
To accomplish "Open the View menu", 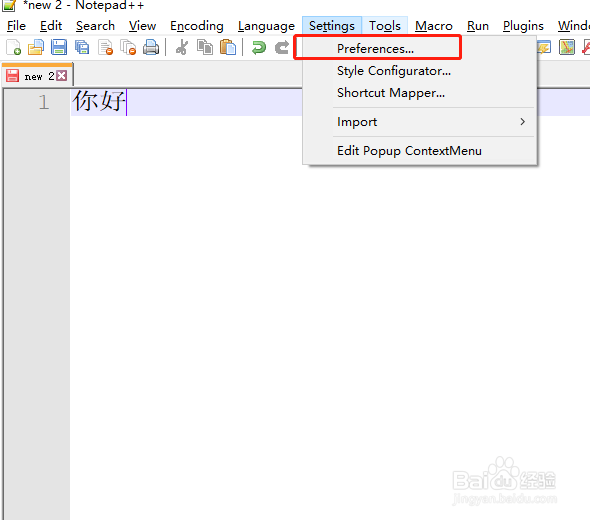I will (142, 26).
